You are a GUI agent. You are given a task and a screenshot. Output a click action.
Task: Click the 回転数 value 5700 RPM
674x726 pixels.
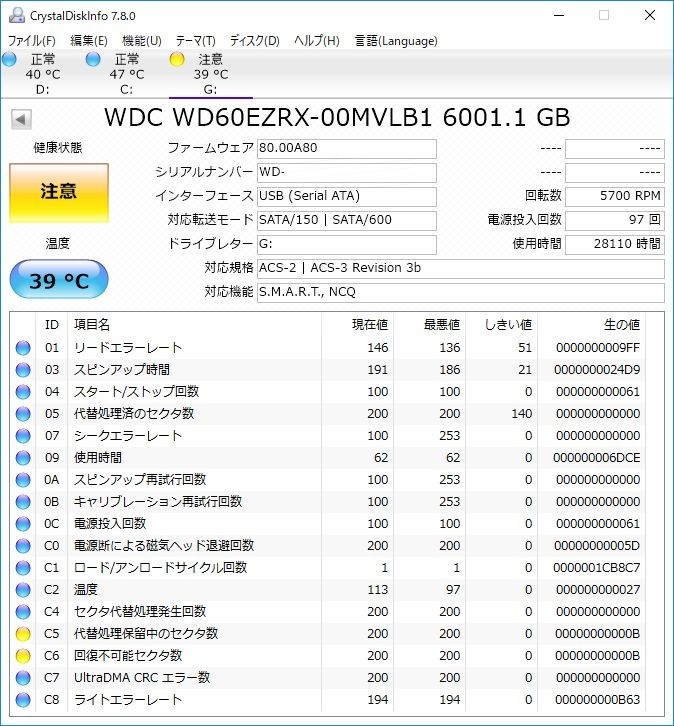pyautogui.click(x=615, y=197)
